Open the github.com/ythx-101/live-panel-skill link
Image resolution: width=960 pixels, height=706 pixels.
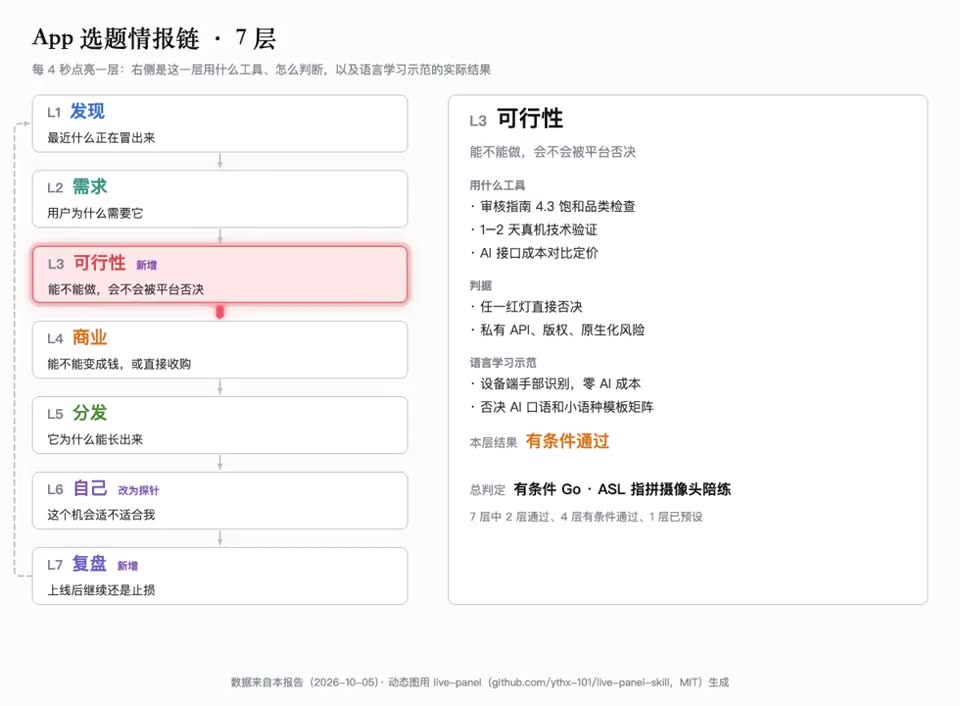[x=580, y=682]
